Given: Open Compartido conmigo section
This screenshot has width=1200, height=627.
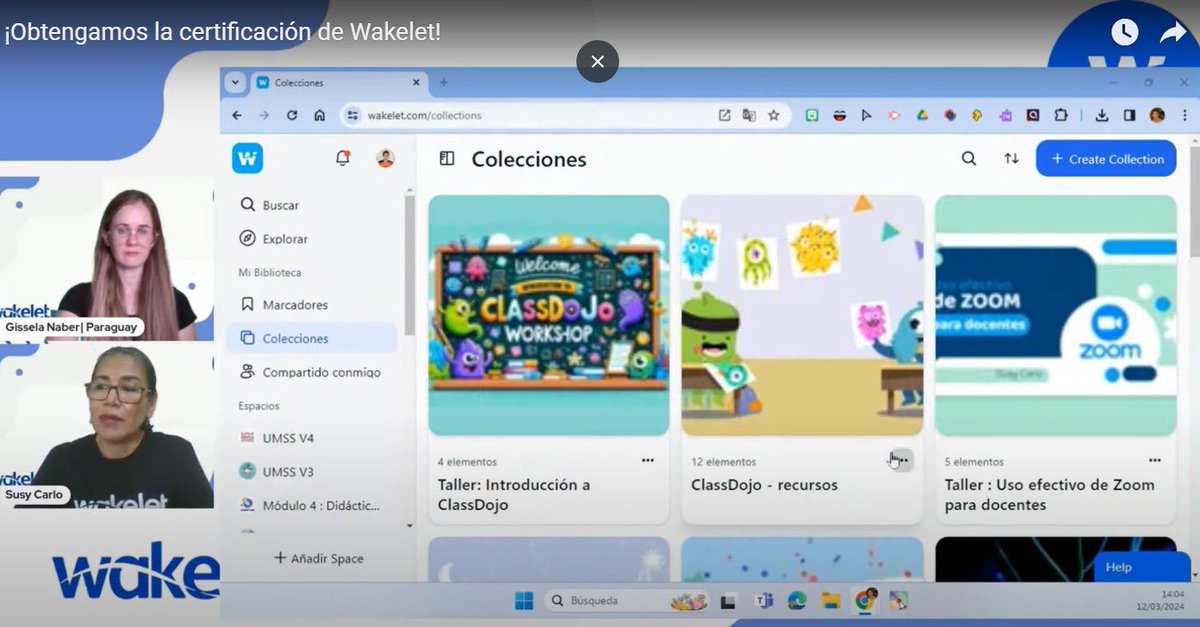Looking at the screenshot, I should [x=314, y=370].
